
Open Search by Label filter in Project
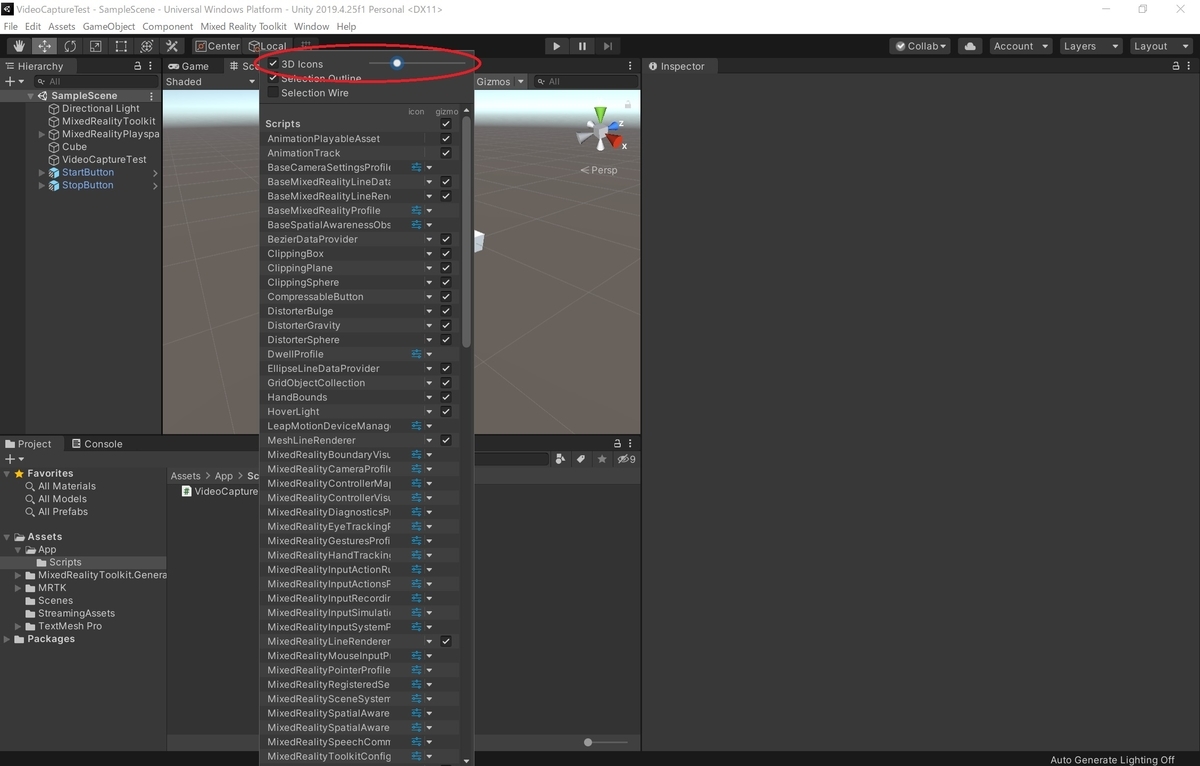pyautogui.click(x=580, y=459)
